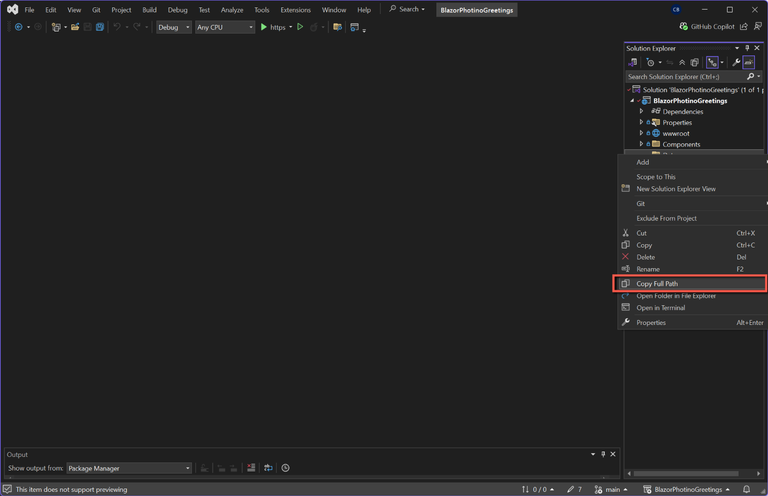Click Start Without Debugging outline play icon
Image resolution: width=768 pixels, height=496 pixels.
[300, 27]
